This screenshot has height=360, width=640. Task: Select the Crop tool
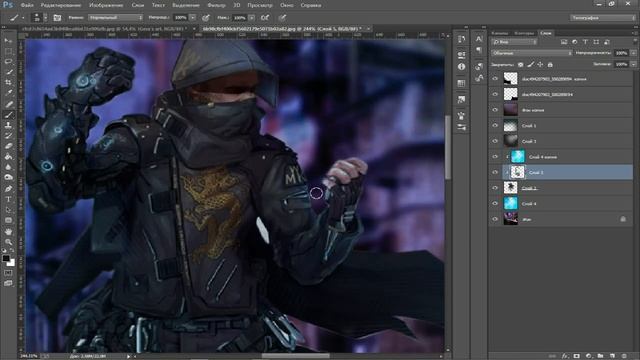point(8,83)
